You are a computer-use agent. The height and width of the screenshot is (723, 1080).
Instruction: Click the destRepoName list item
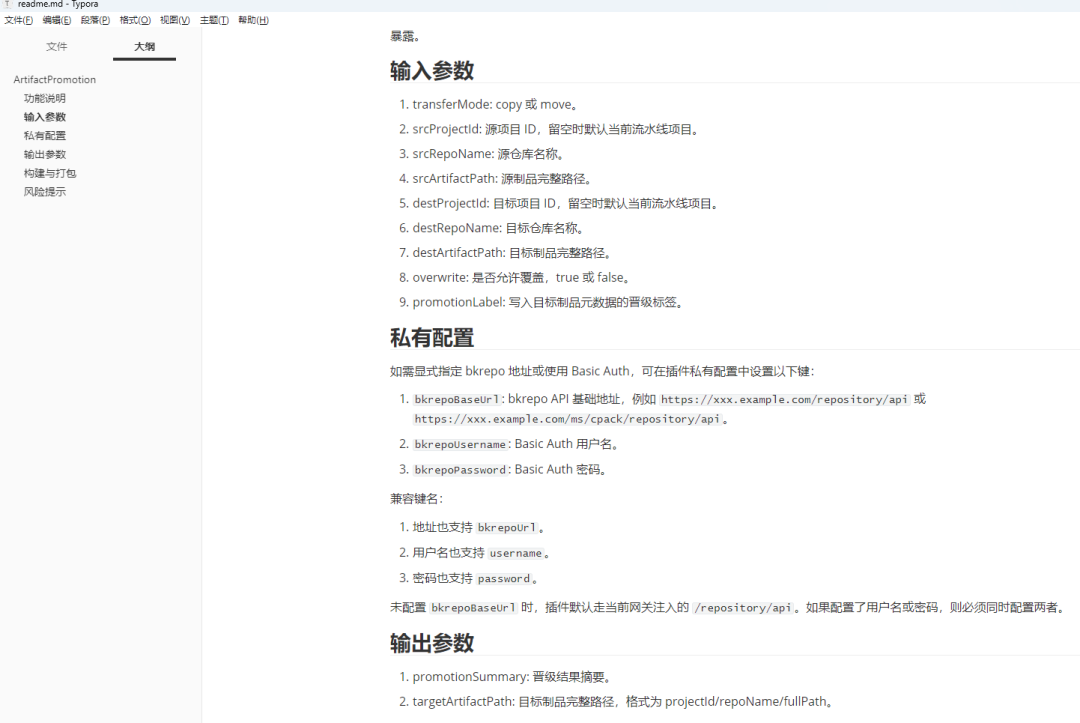[499, 228]
